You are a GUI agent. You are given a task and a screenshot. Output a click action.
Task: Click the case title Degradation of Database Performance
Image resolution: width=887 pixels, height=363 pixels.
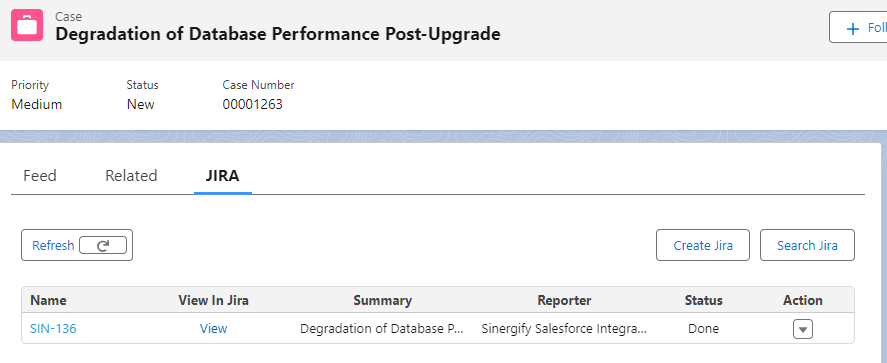coord(278,34)
